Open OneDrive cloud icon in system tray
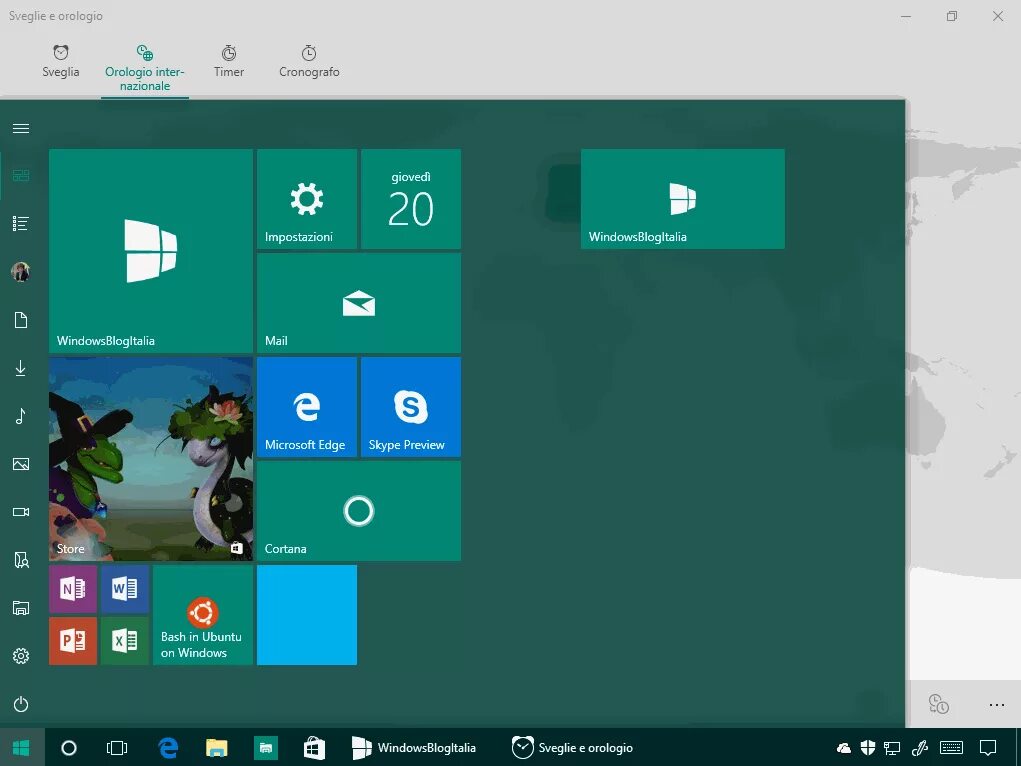This screenshot has width=1021, height=766. 844,748
